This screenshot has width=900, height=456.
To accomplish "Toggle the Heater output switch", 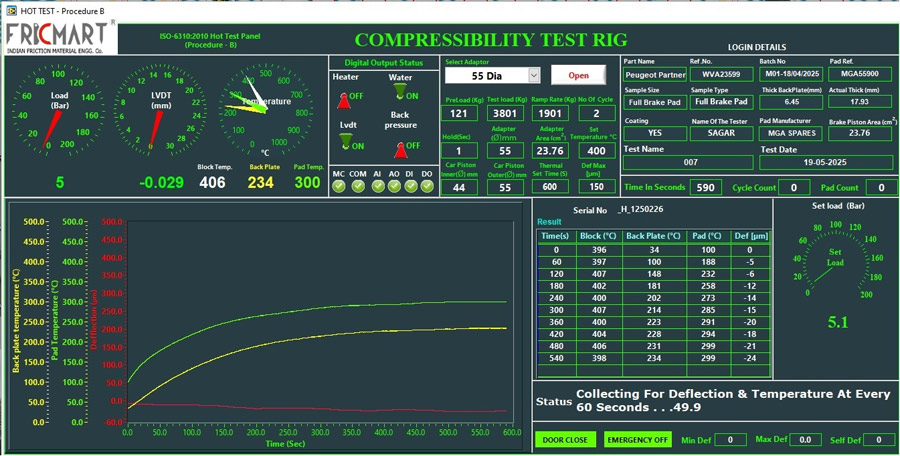I will [x=344, y=99].
